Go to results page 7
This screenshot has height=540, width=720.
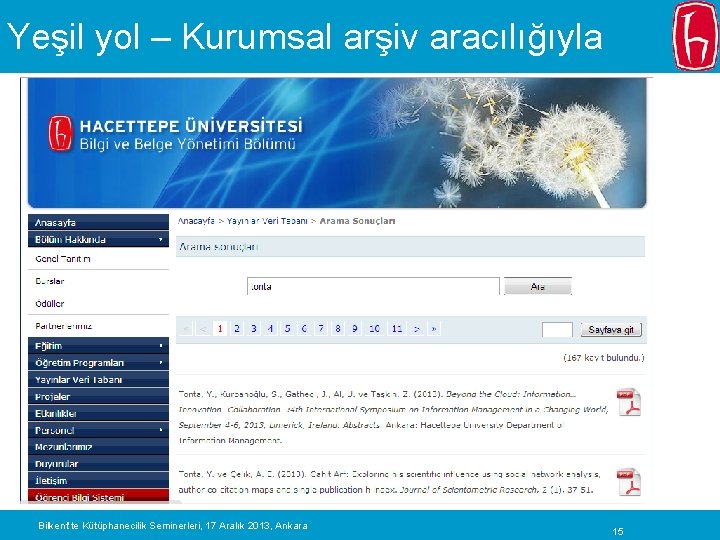(x=321, y=329)
